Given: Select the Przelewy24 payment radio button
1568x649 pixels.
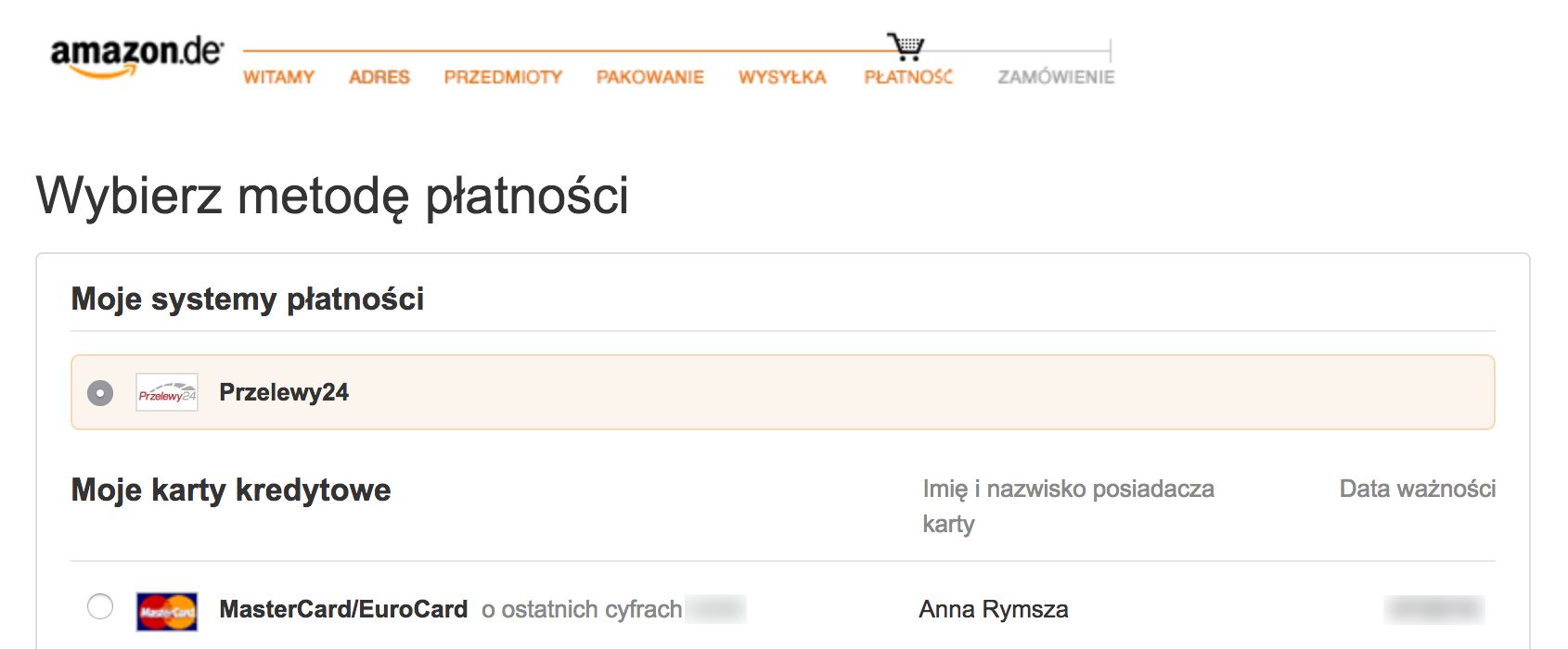Looking at the screenshot, I should pyautogui.click(x=99, y=392).
